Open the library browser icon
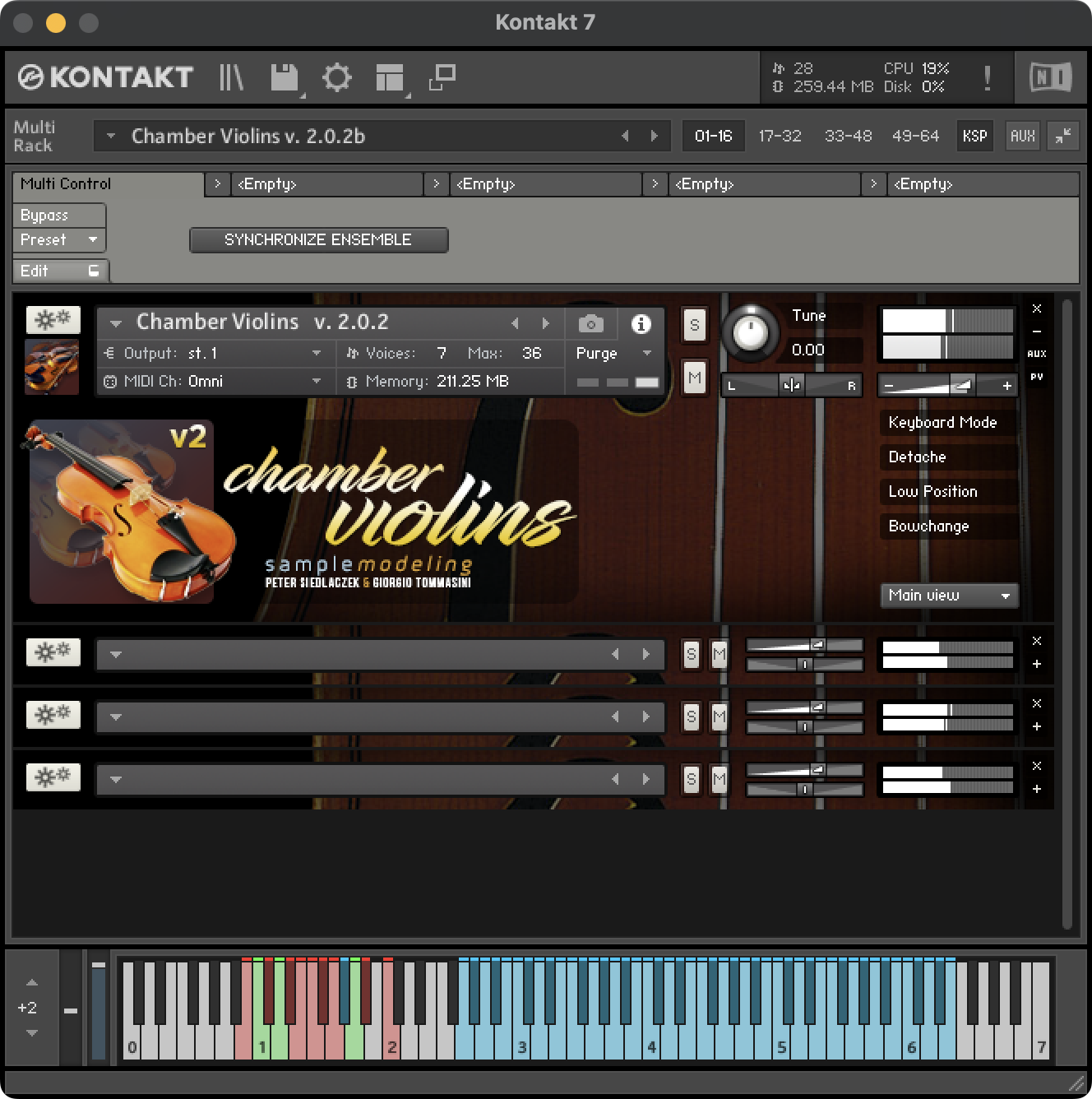 pyautogui.click(x=231, y=77)
